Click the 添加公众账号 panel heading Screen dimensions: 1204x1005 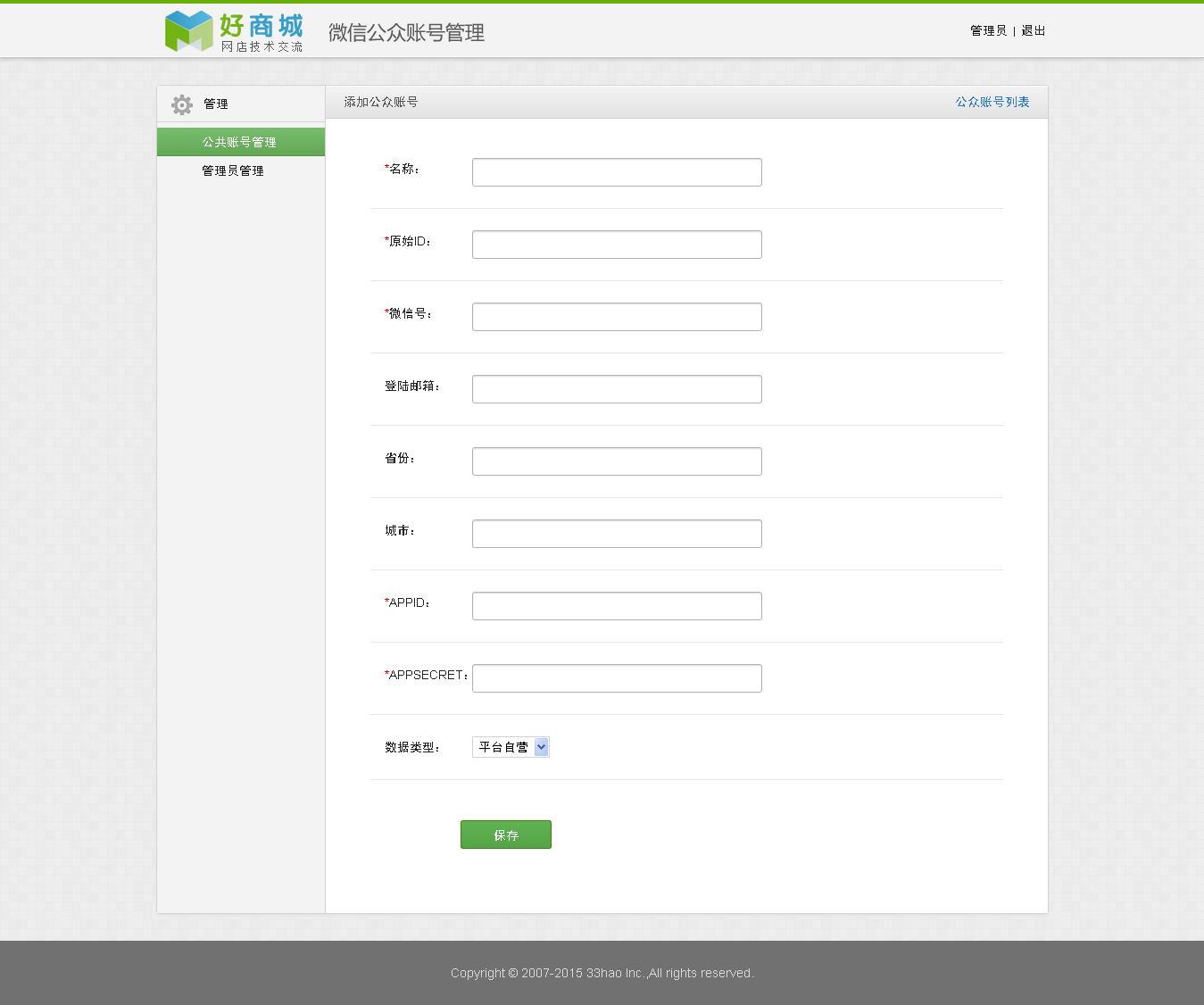point(381,102)
